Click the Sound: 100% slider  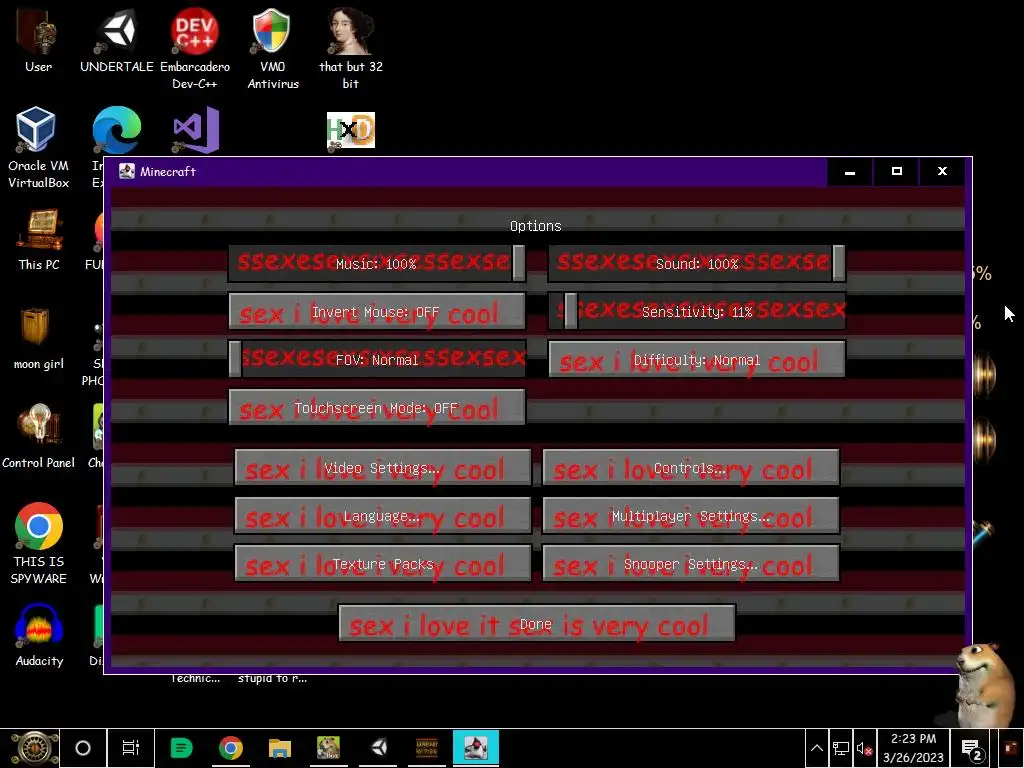[697, 263]
